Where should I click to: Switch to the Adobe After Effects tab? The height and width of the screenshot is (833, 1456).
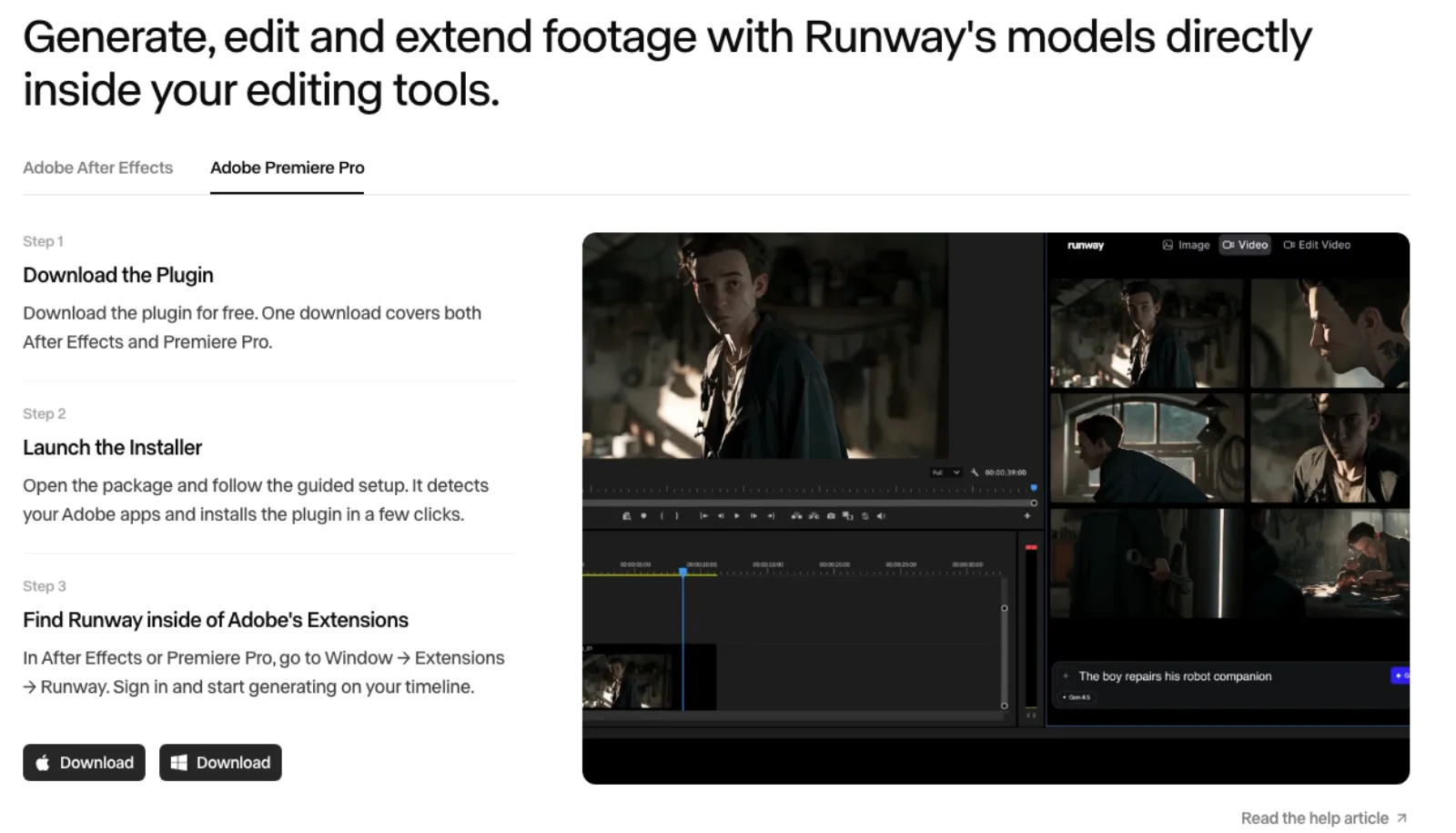[x=97, y=168]
